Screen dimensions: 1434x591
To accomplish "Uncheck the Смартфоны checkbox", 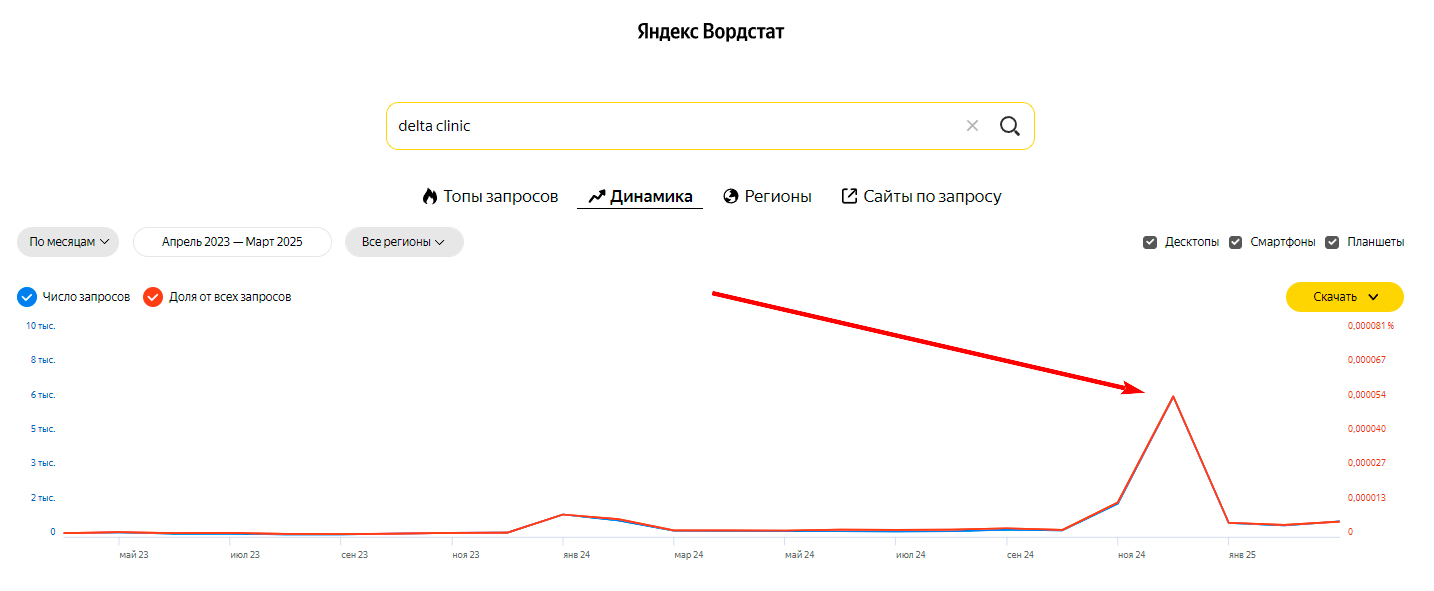I will (1236, 242).
